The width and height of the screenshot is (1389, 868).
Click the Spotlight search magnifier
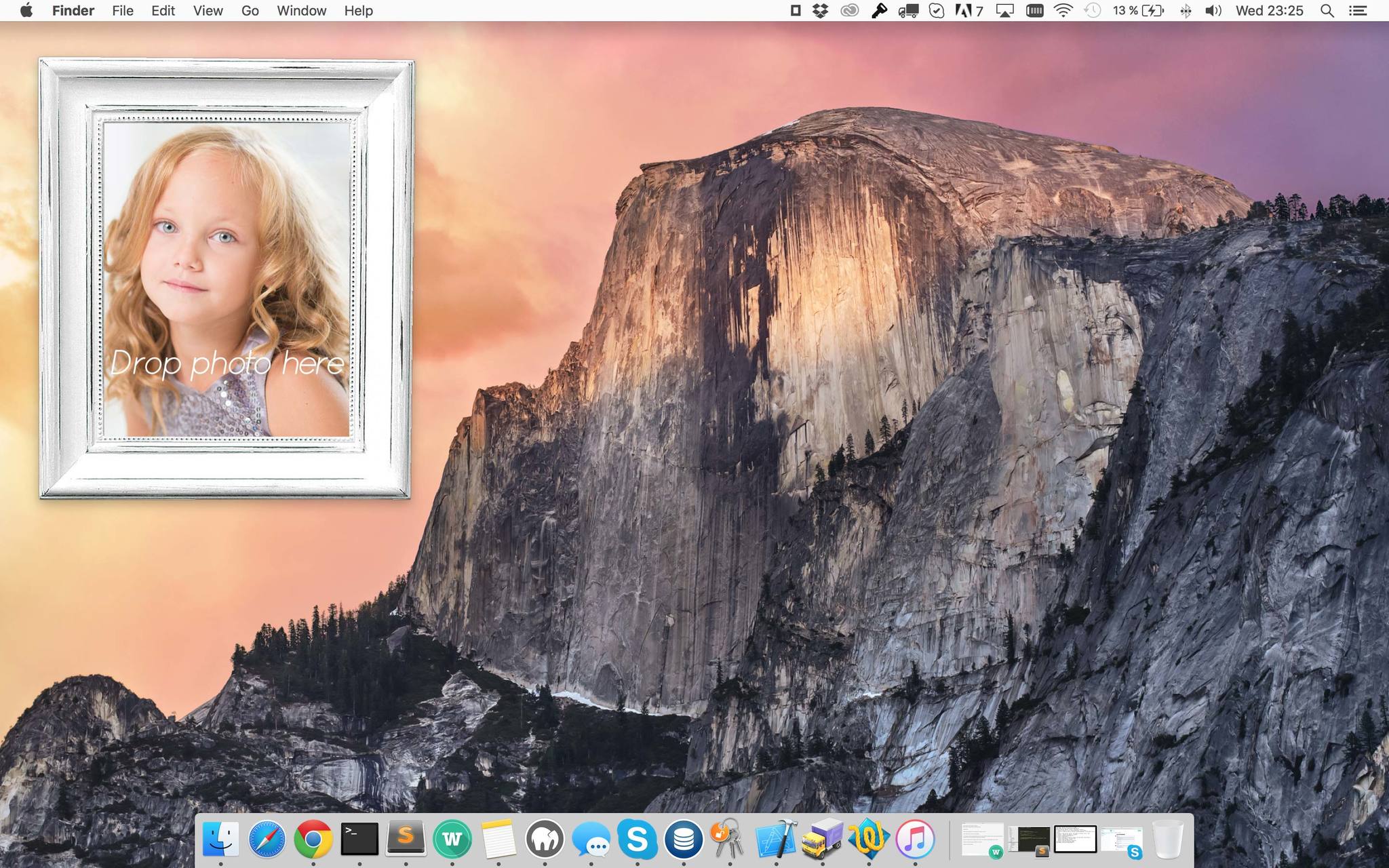coord(1327,11)
